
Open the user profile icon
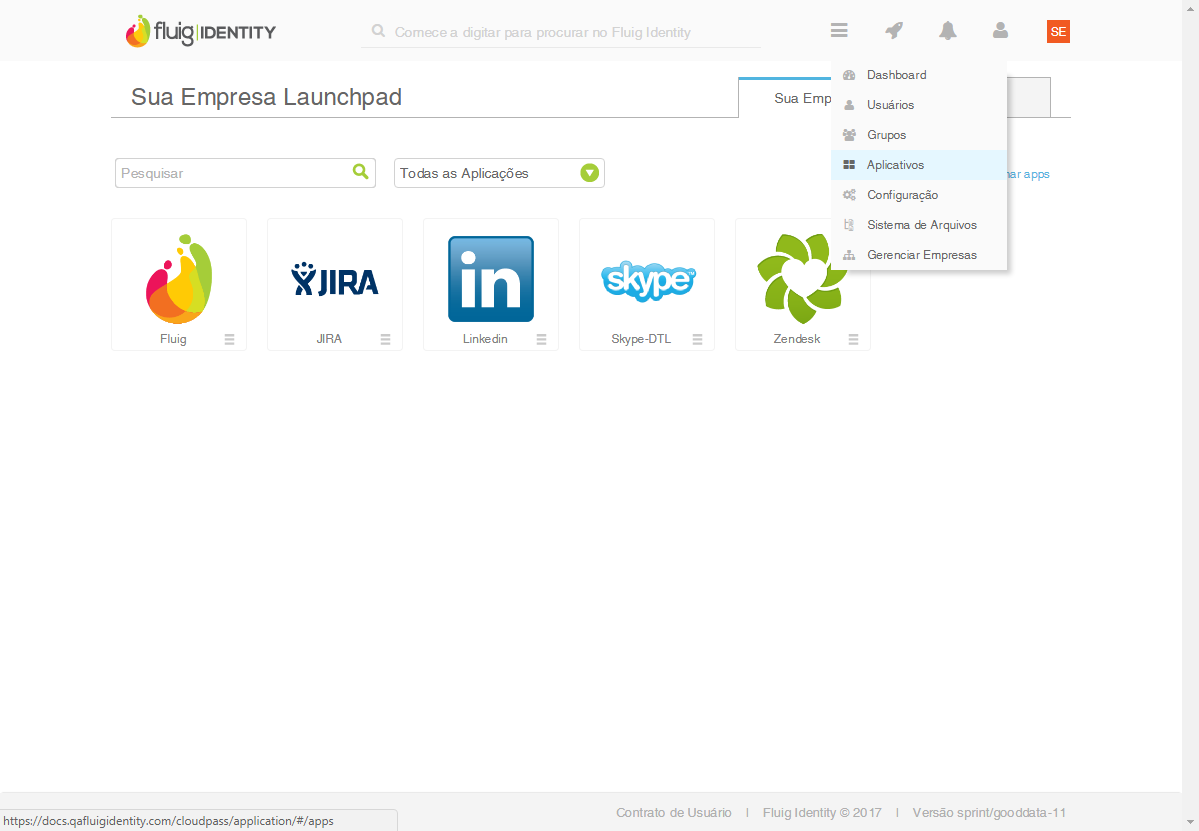point(1000,31)
